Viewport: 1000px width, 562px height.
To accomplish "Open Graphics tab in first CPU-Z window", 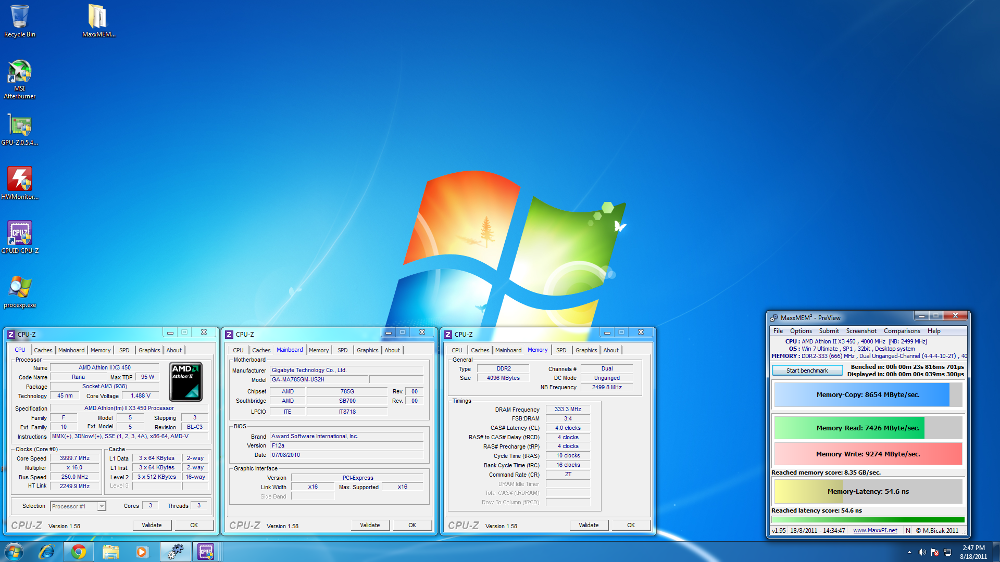I will (x=149, y=350).
